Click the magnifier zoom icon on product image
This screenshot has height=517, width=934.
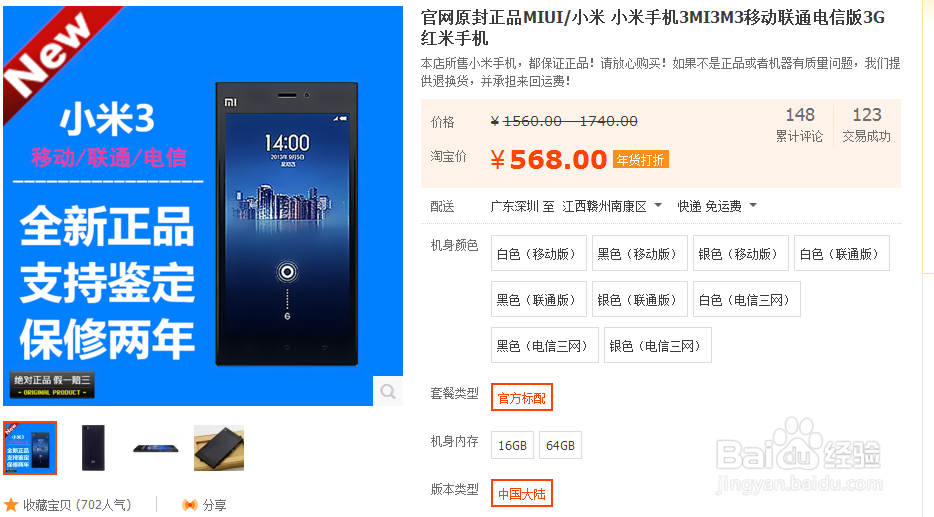pyautogui.click(x=388, y=391)
